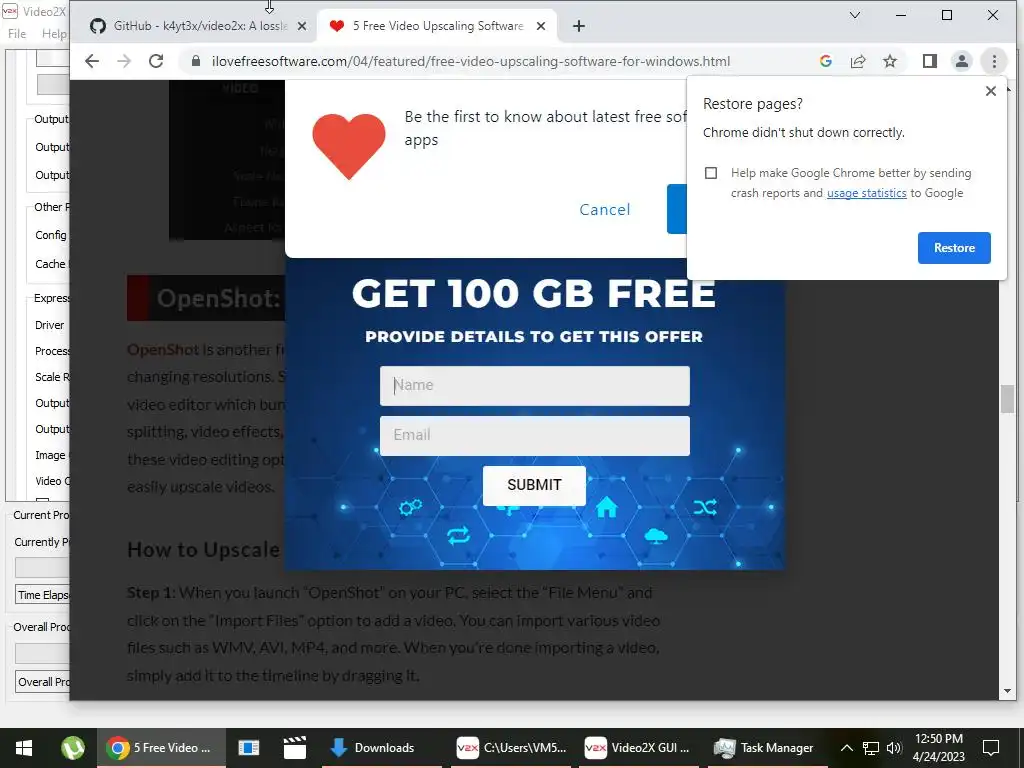Close the GitHub video2x tab

pyautogui.click(x=302, y=26)
